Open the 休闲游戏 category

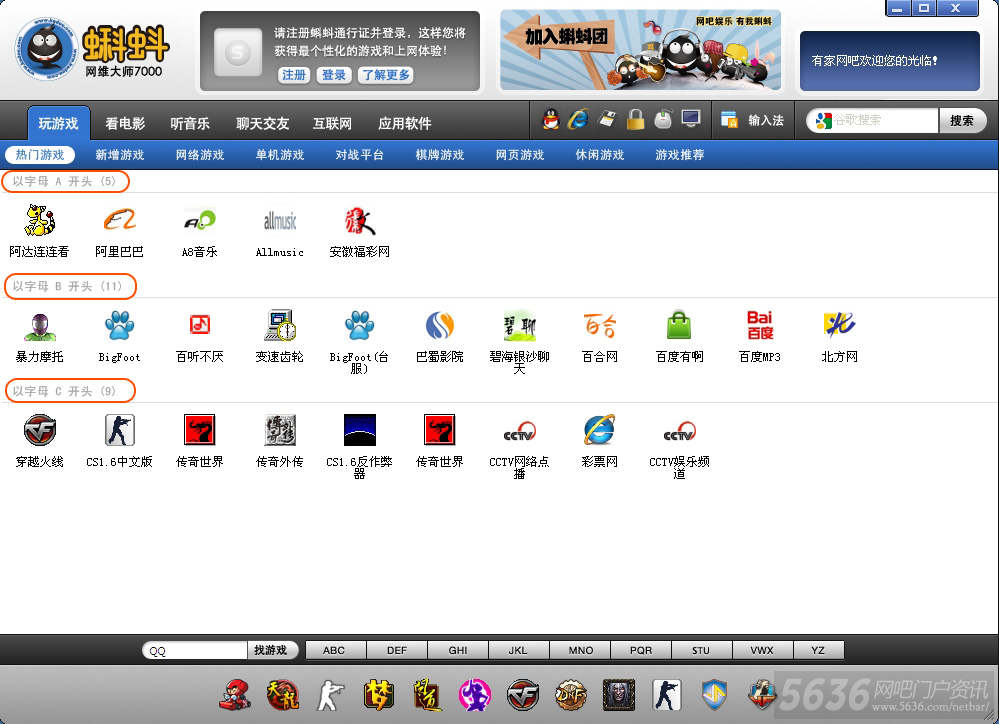pos(600,155)
